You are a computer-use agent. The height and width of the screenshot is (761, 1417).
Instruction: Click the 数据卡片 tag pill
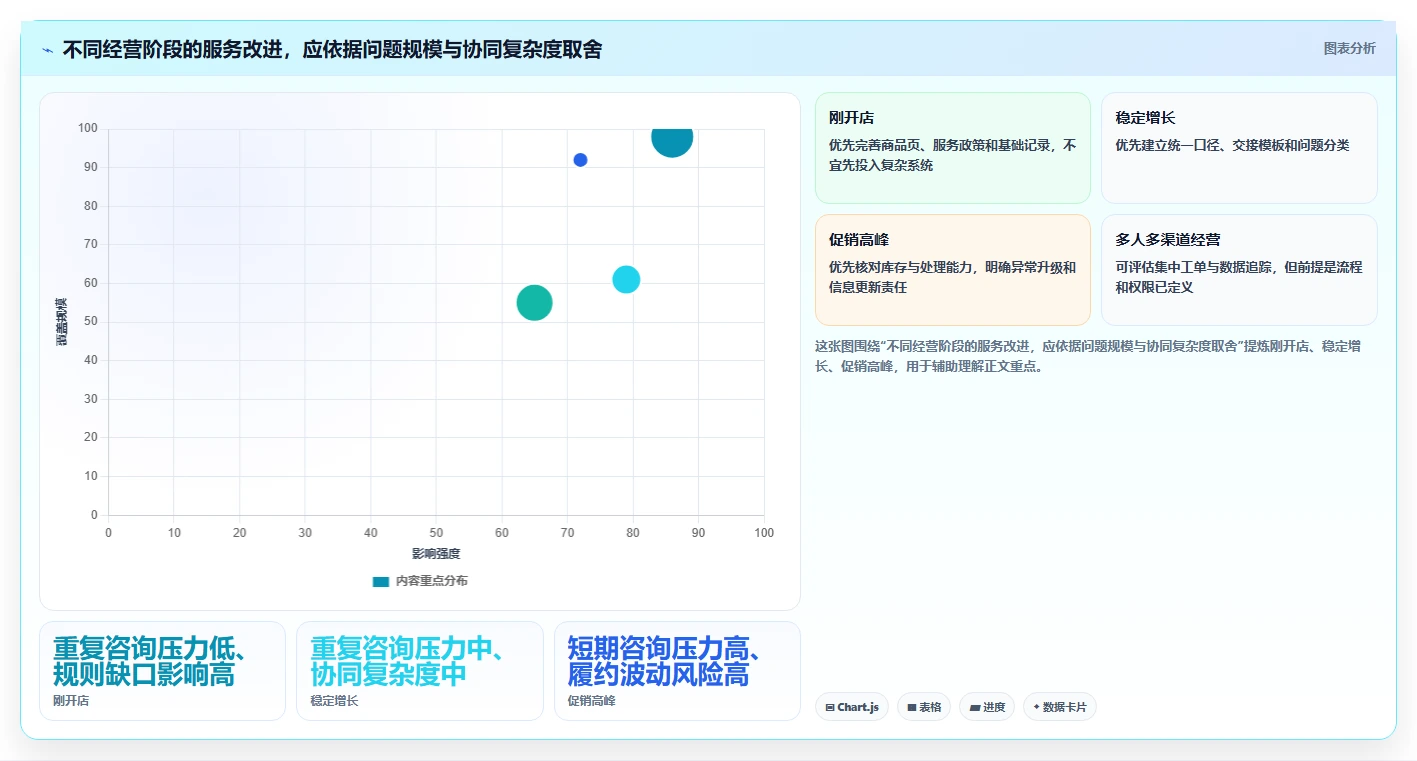coord(1060,707)
